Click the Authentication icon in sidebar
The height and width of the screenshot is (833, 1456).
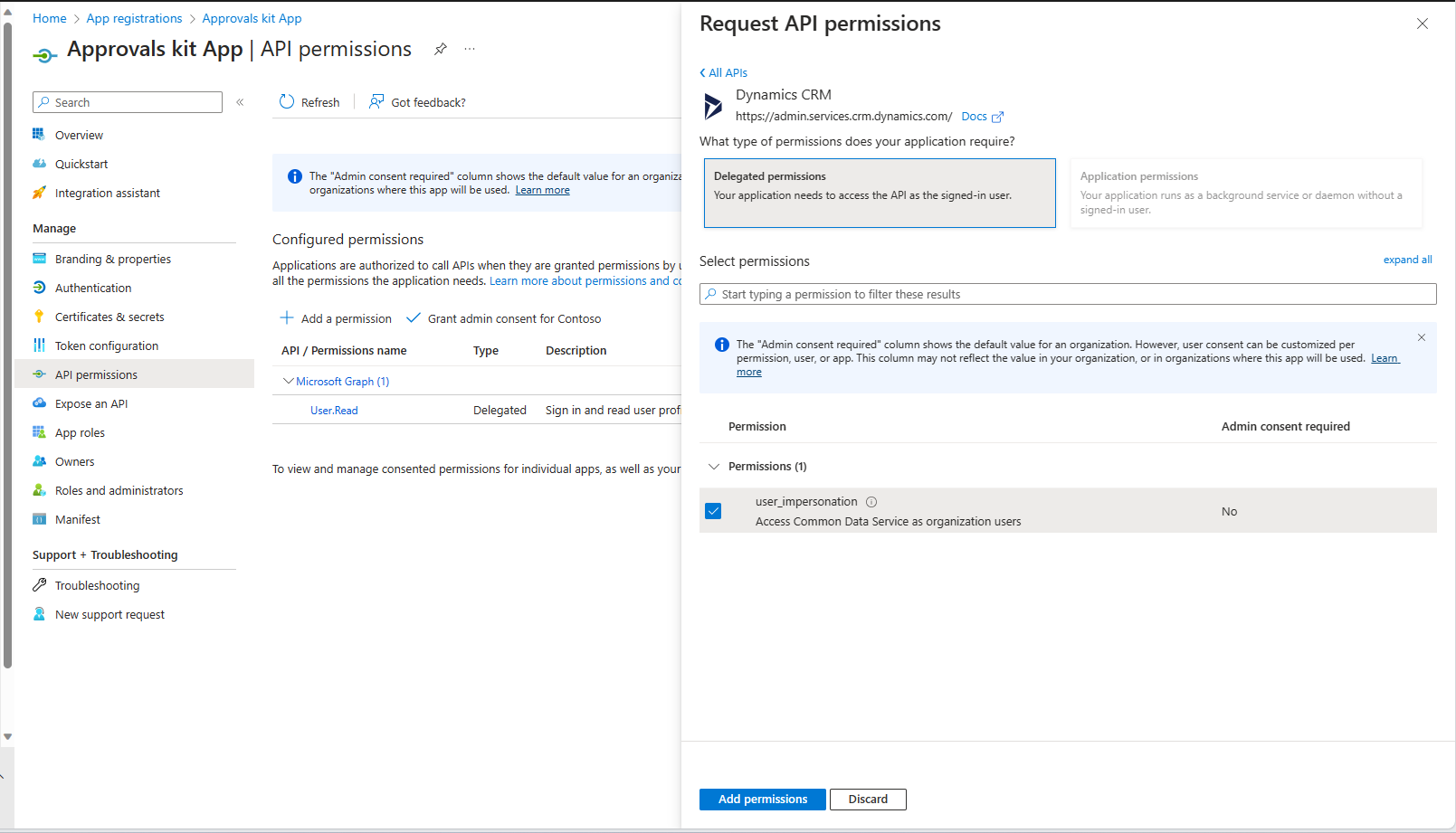39,288
